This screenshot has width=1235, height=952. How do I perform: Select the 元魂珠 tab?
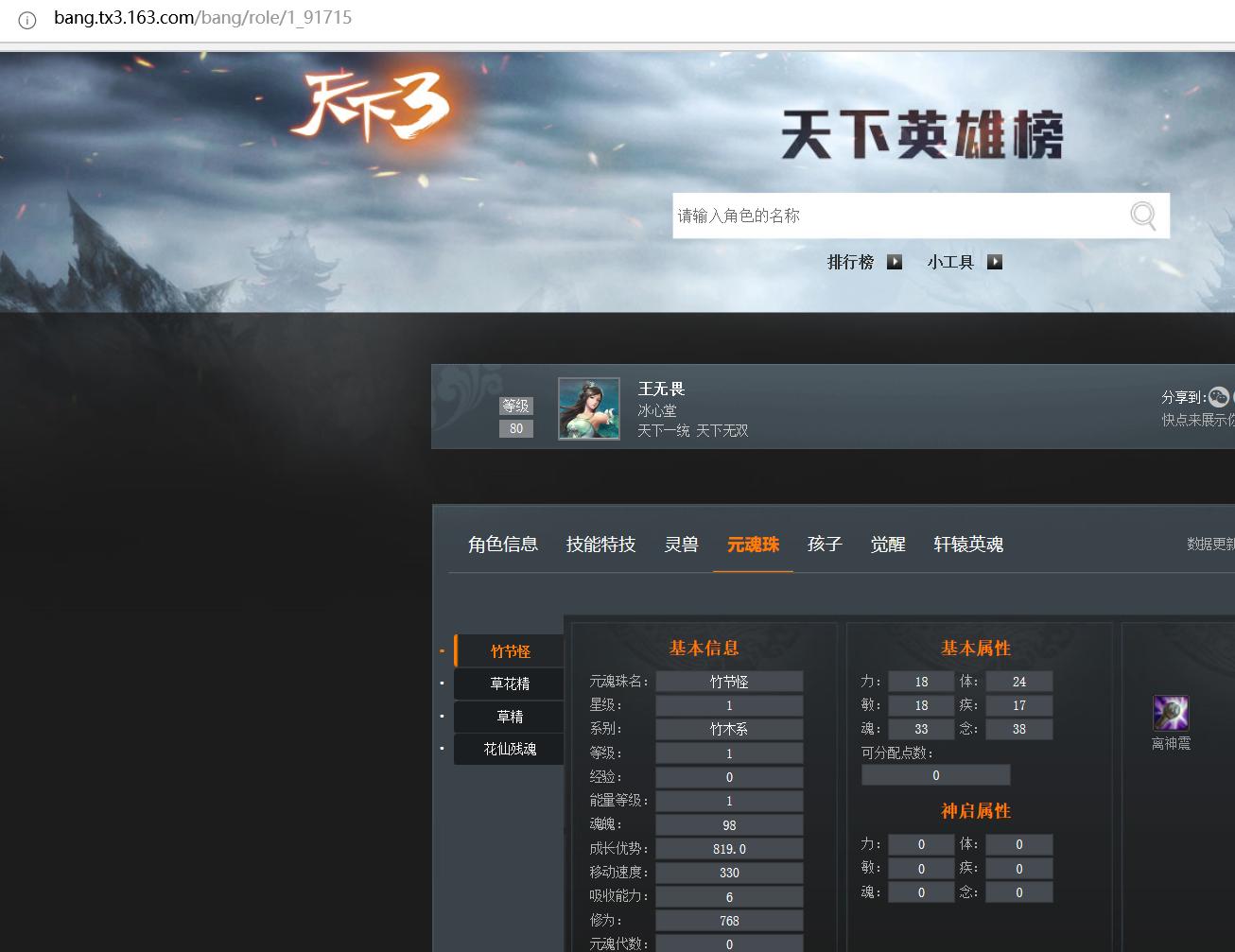754,545
